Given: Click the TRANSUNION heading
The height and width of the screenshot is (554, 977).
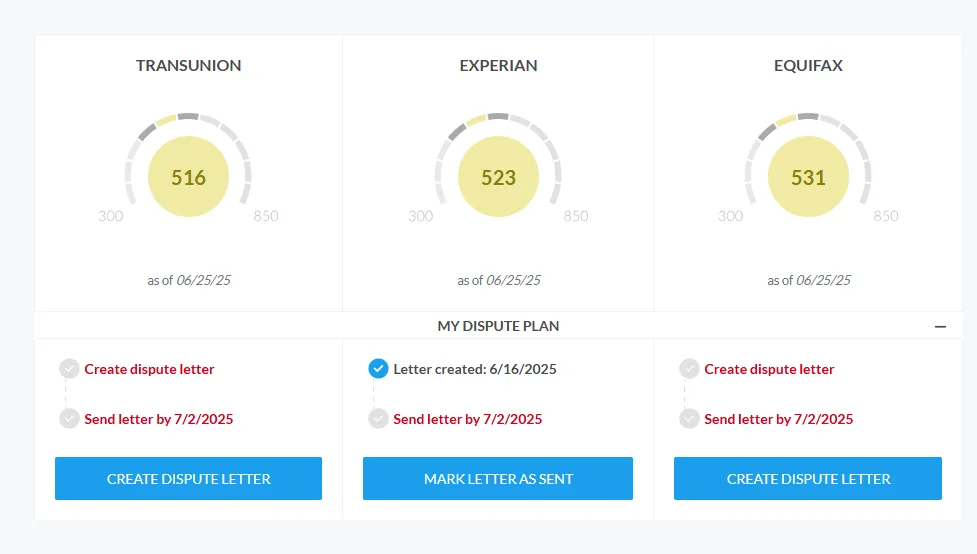Looking at the screenshot, I should pyautogui.click(x=188, y=65).
